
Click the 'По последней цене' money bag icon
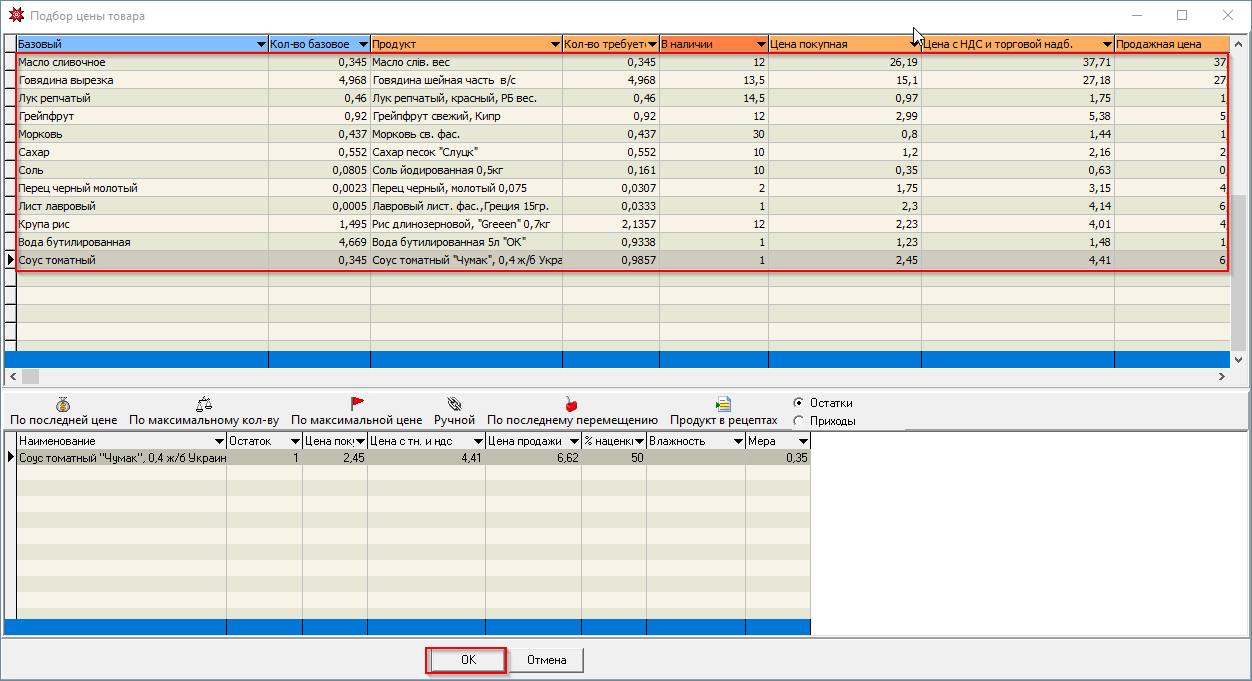point(63,404)
